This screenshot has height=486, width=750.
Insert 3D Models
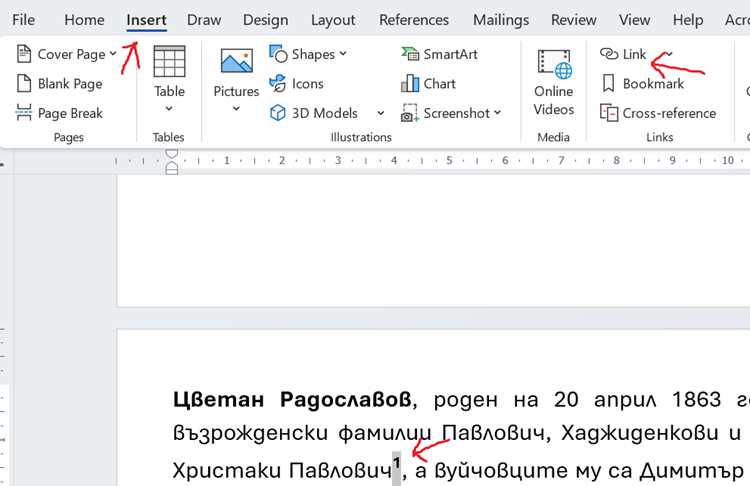coord(314,113)
